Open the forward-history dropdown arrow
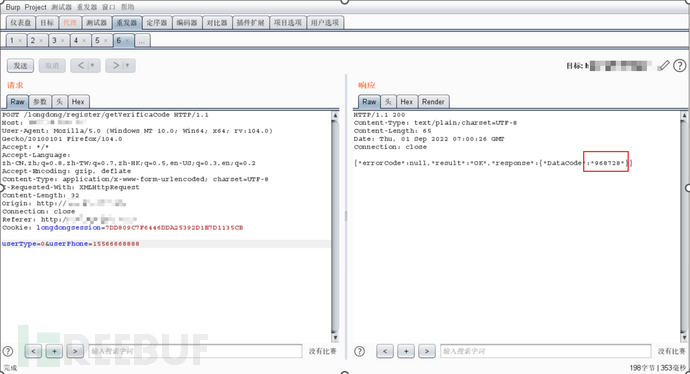This screenshot has width=690, height=374. pyautogui.click(x=128, y=66)
